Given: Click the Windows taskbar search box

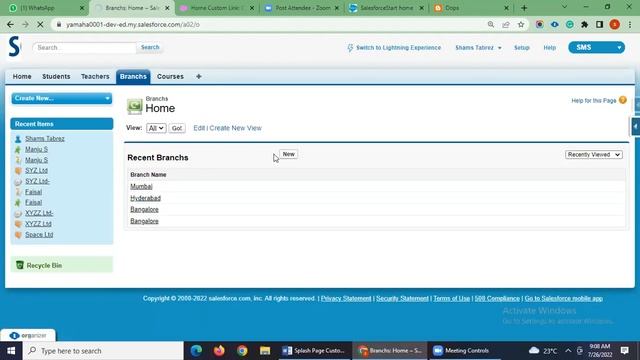Looking at the screenshot, I should pos(104,351).
